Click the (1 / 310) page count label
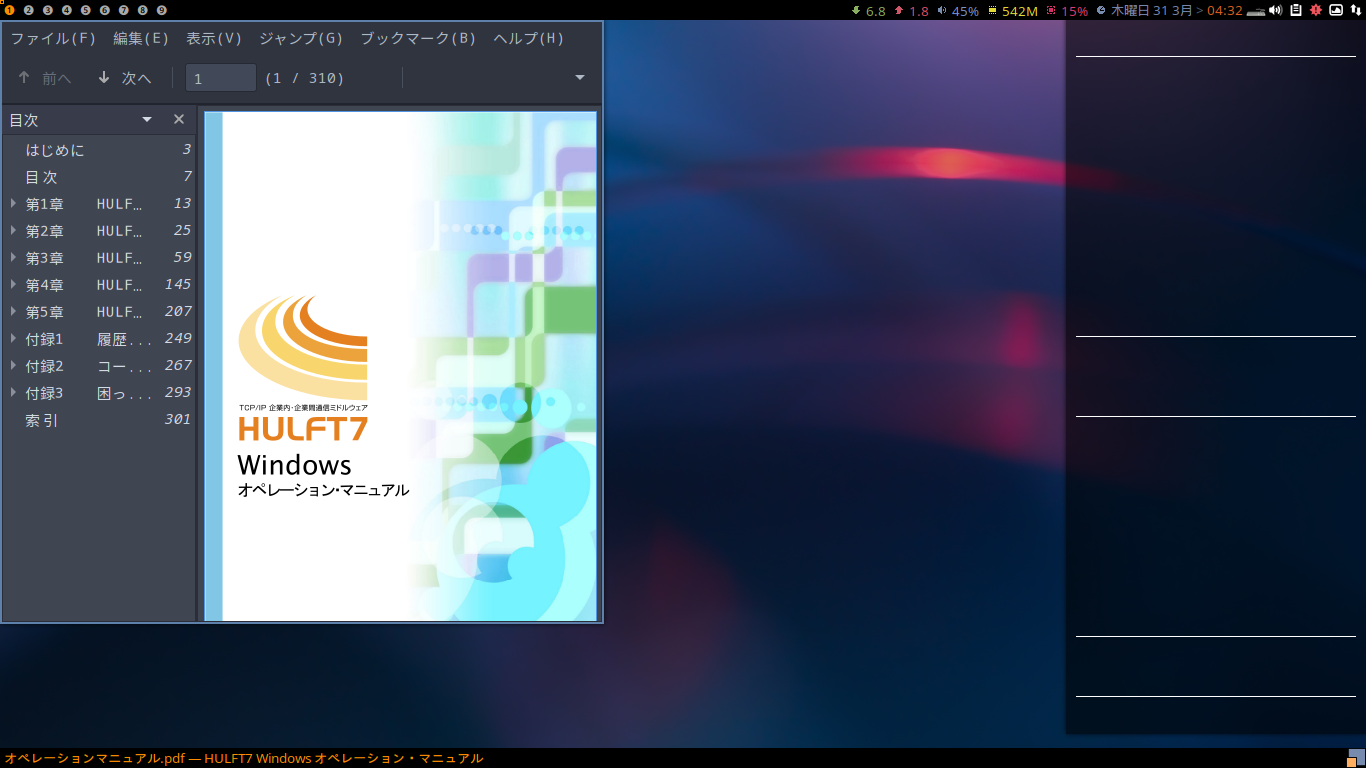The image size is (1366, 768). click(304, 78)
